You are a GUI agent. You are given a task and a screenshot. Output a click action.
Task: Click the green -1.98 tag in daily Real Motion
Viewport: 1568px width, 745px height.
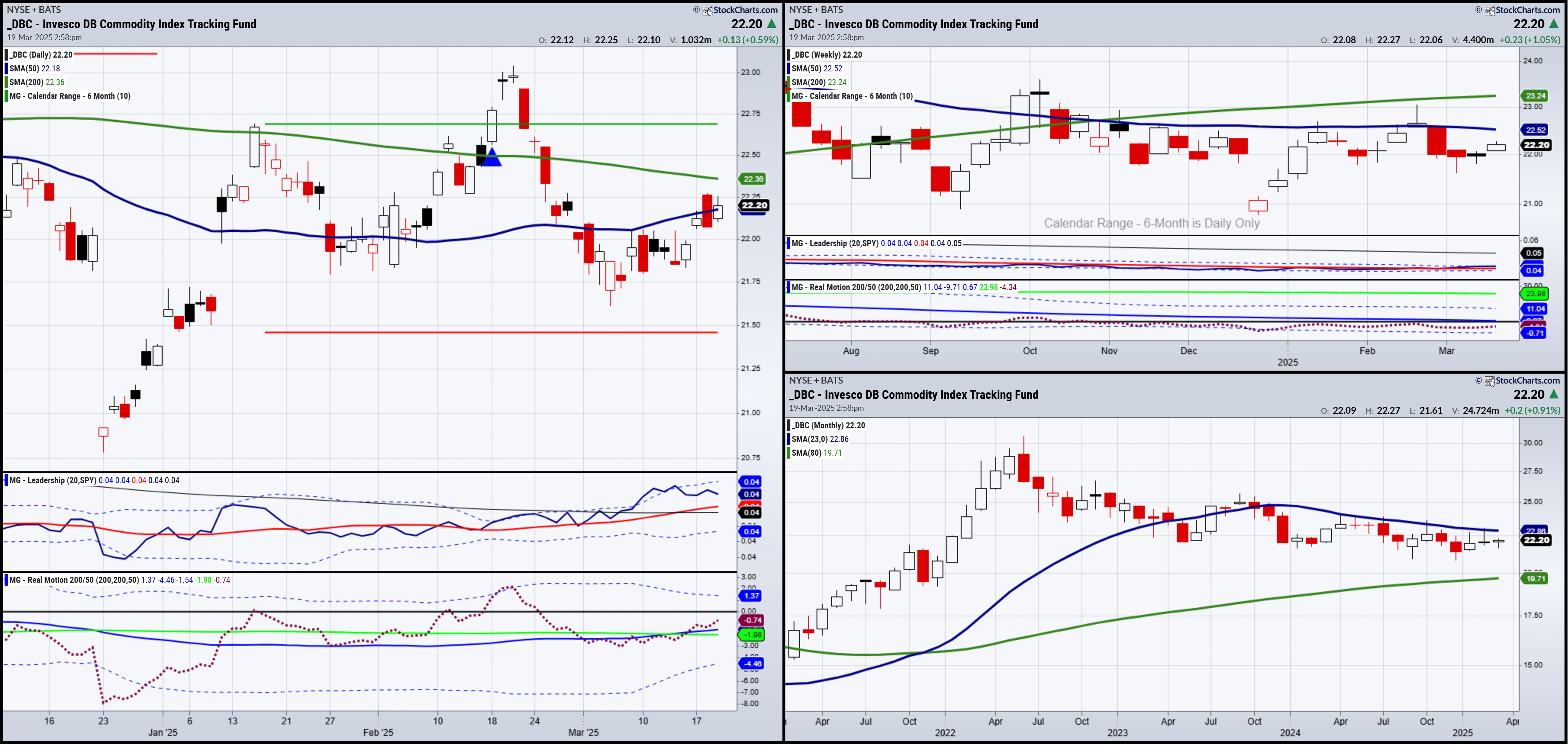(x=752, y=635)
